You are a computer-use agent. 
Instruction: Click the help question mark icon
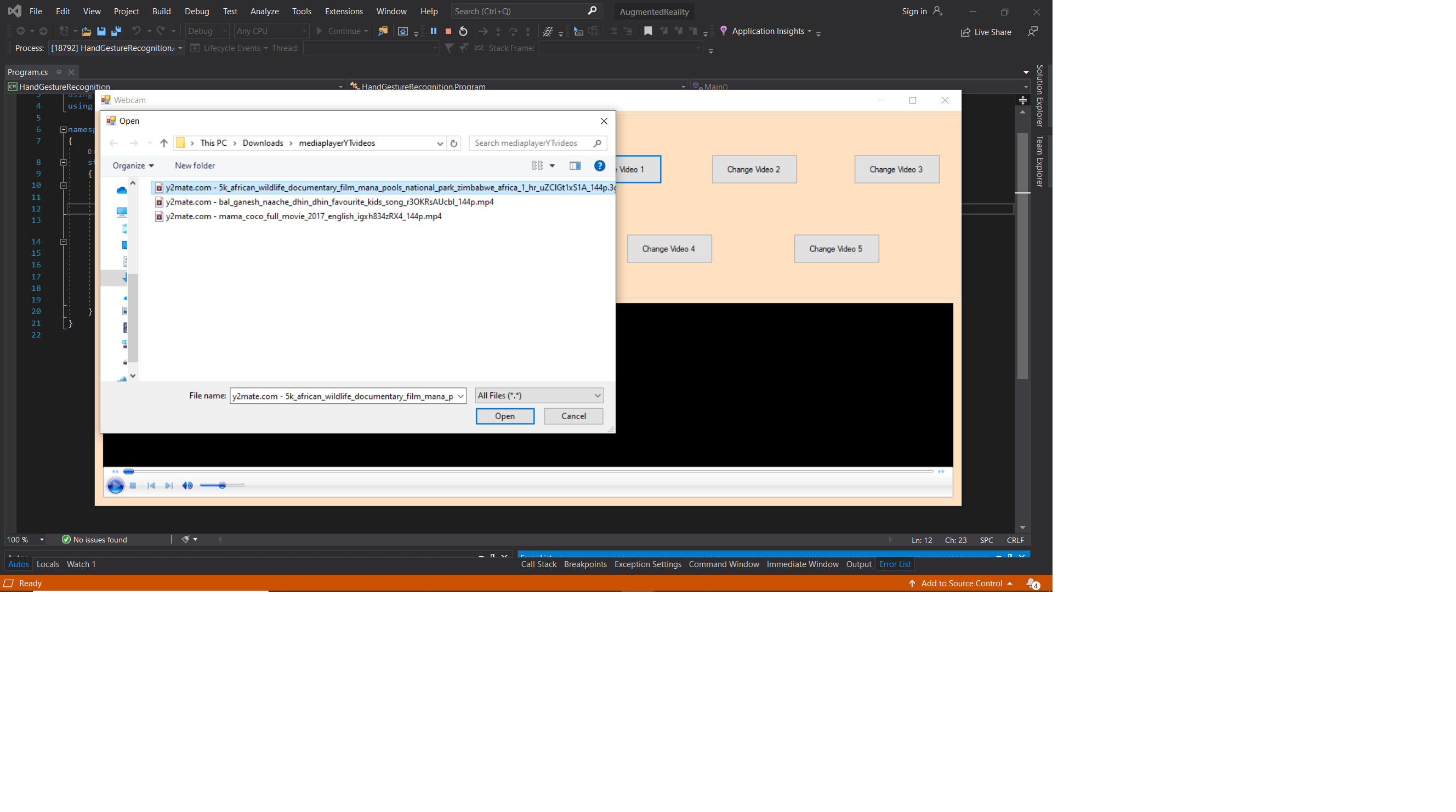(x=599, y=165)
